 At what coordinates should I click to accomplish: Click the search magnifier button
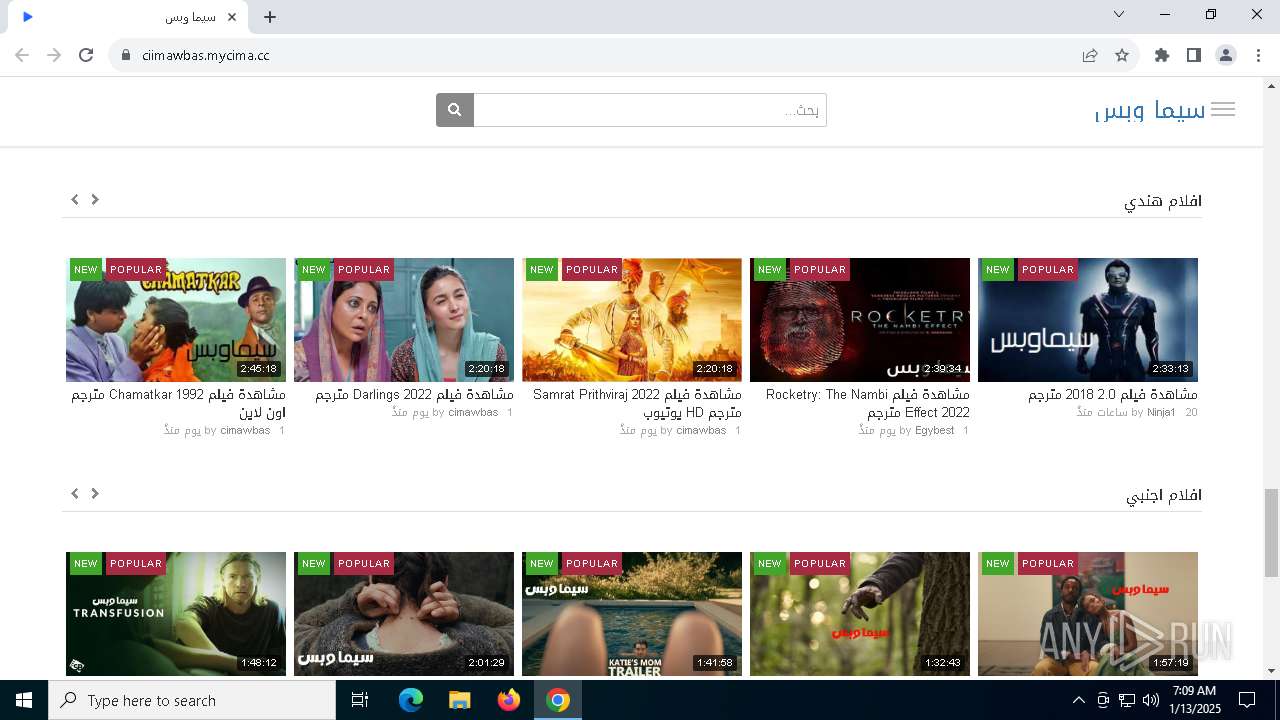(x=454, y=110)
